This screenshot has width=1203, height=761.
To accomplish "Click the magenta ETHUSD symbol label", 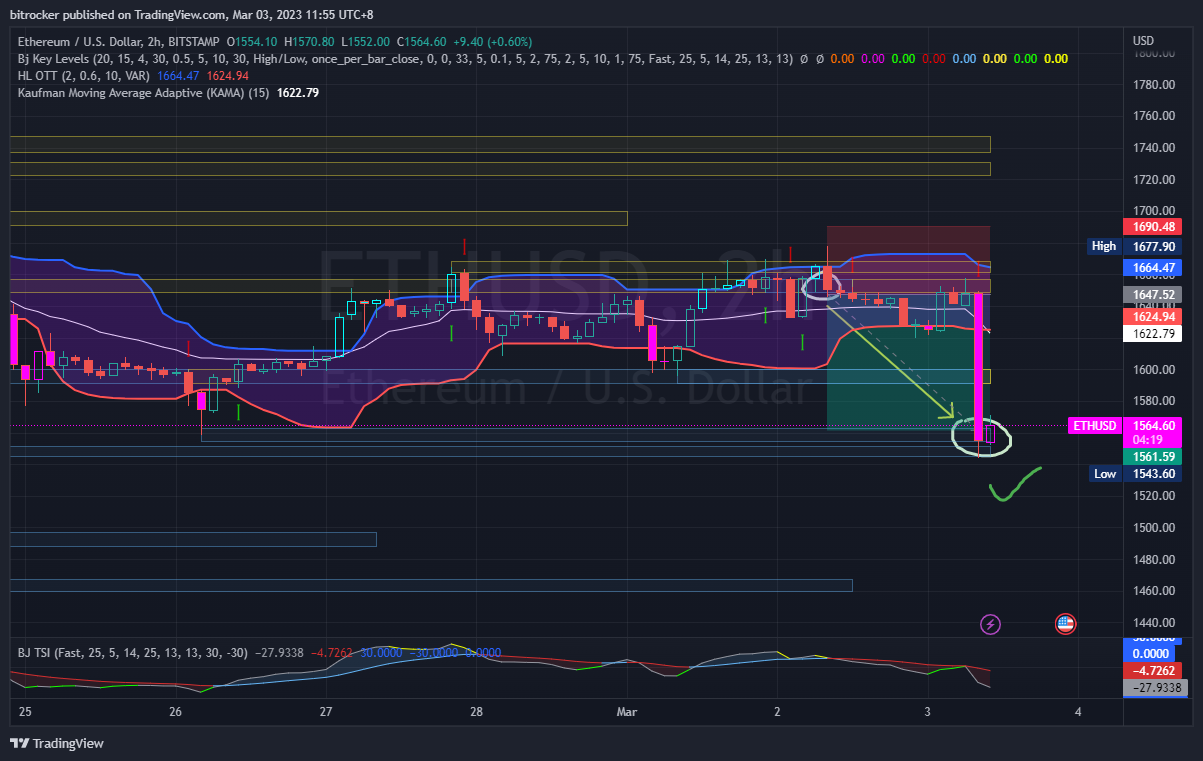I will [x=1094, y=425].
